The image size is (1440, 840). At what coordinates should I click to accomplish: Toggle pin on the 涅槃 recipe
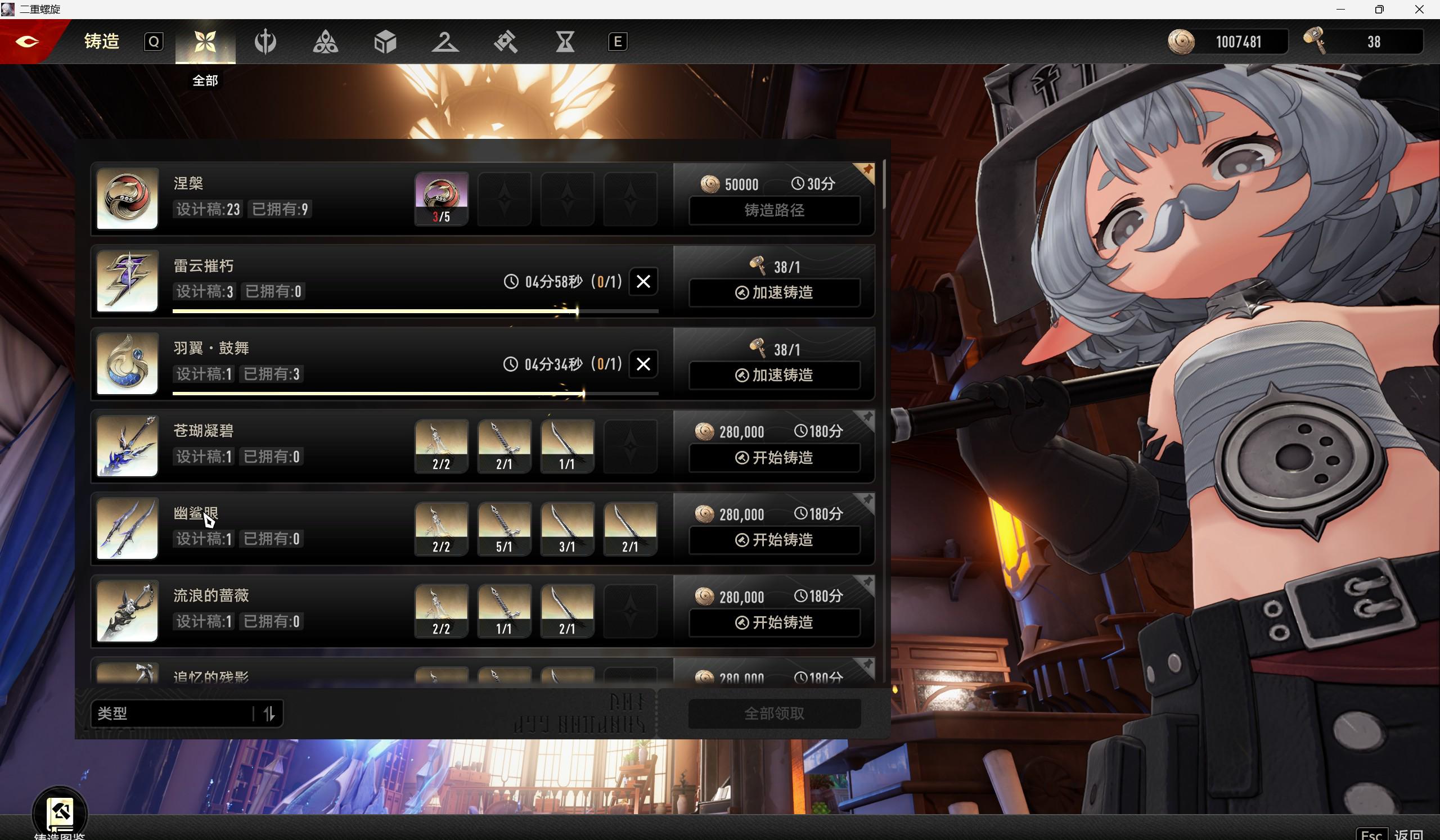point(867,170)
